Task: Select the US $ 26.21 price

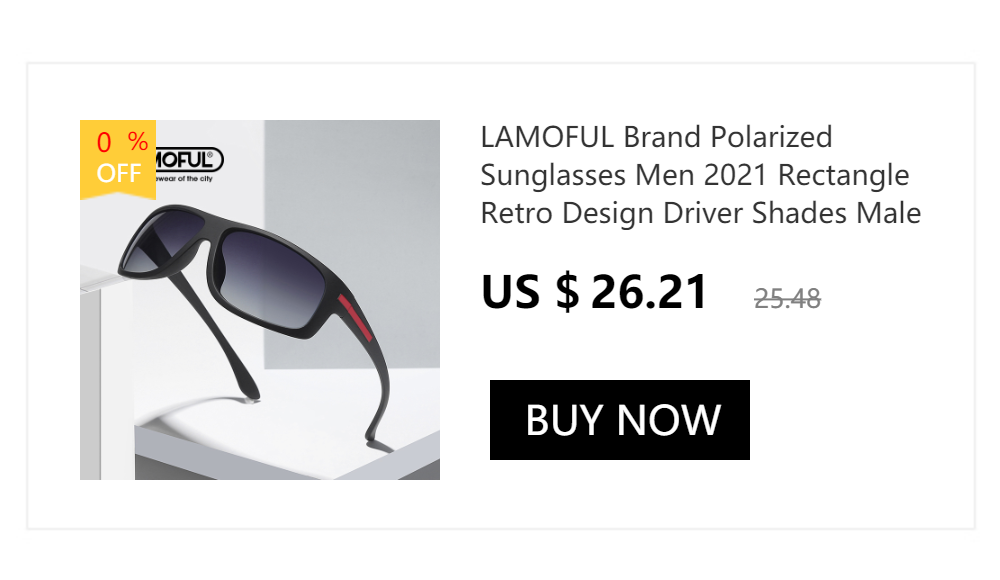Action: [594, 291]
